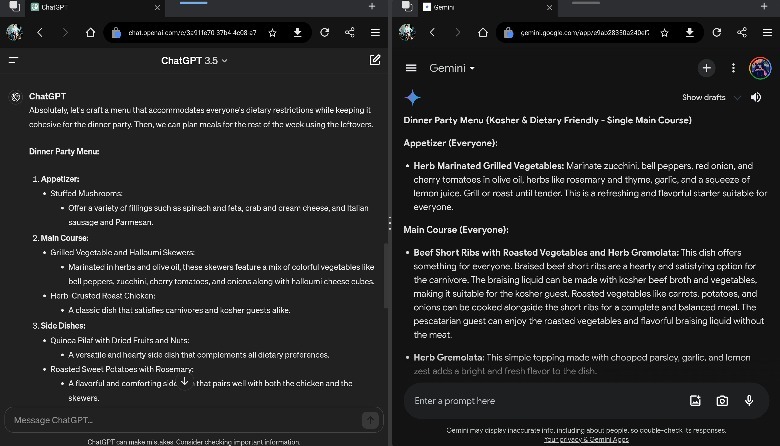The height and width of the screenshot is (446, 780).
Task: Open the Gemini hamburger main menu
Action: (x=411, y=68)
